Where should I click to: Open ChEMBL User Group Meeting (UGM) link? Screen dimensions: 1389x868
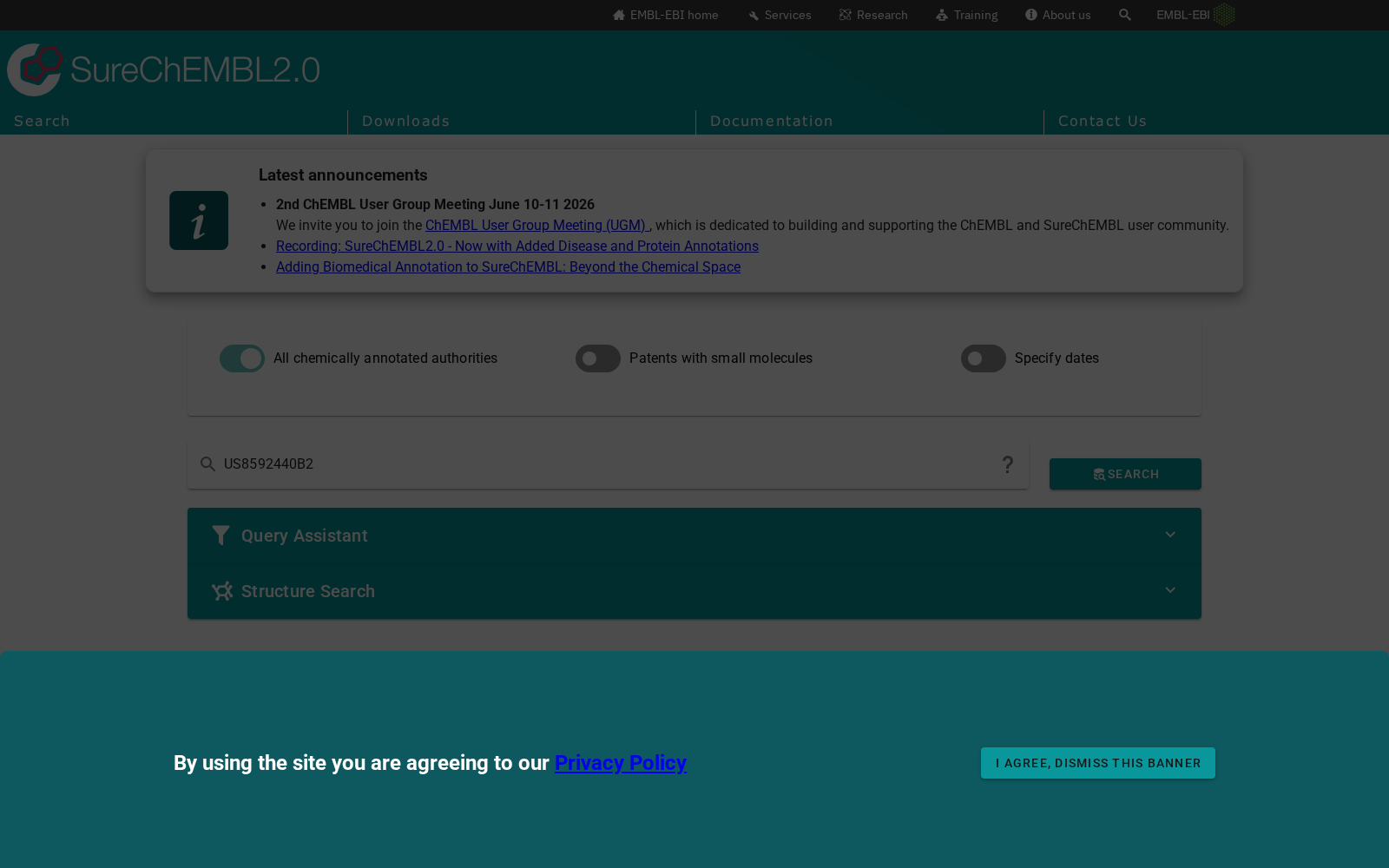[537, 226]
